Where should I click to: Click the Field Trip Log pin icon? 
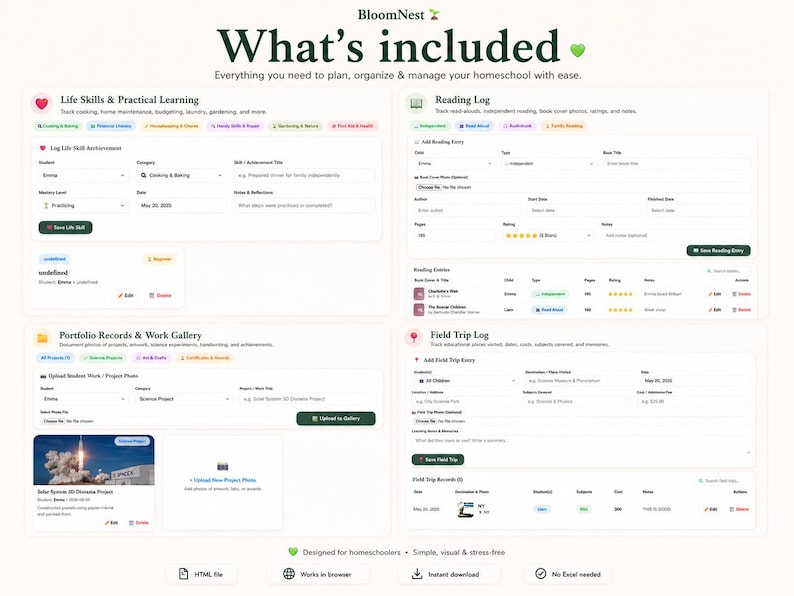[x=414, y=337]
